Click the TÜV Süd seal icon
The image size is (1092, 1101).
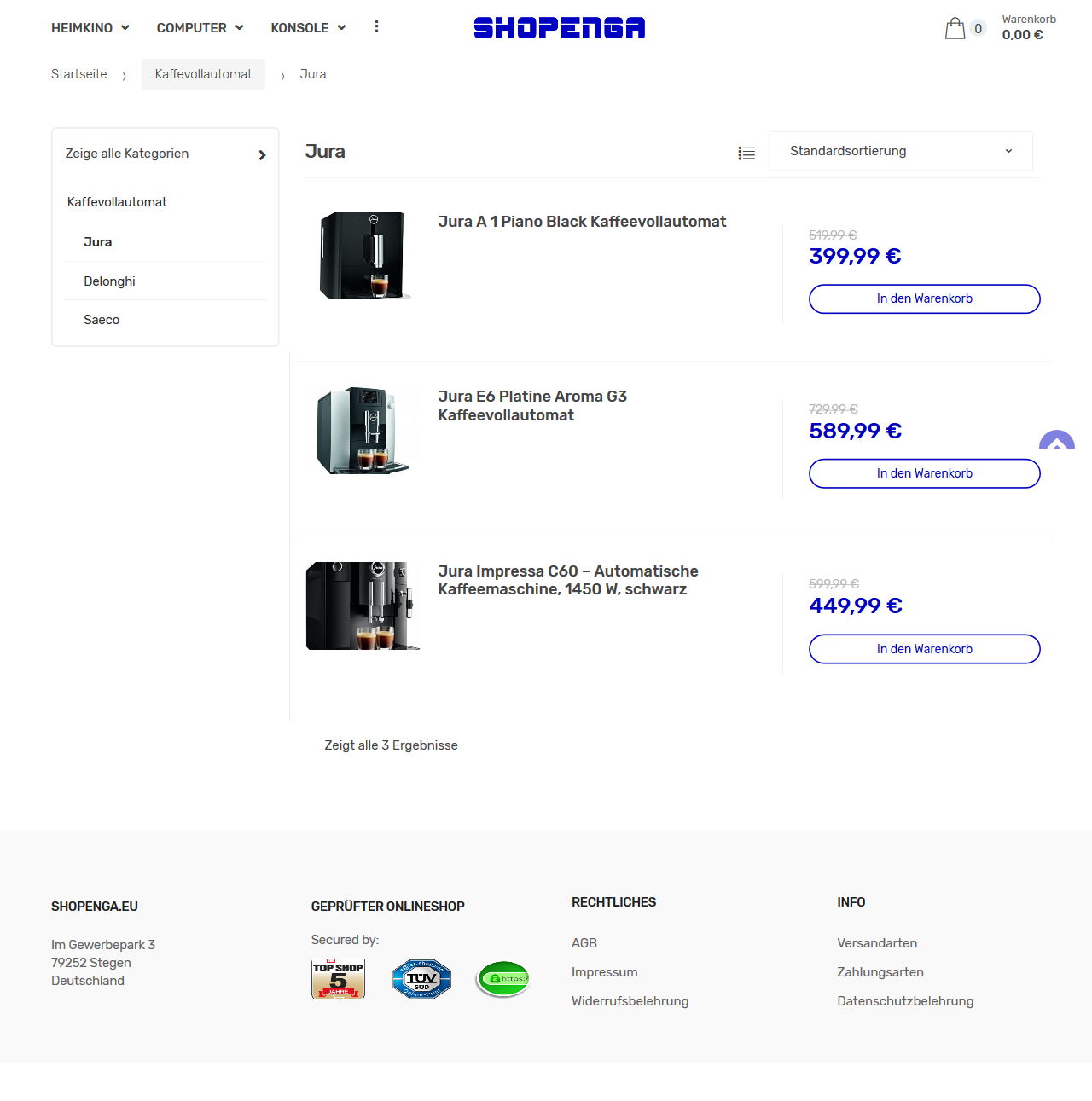coord(421,979)
